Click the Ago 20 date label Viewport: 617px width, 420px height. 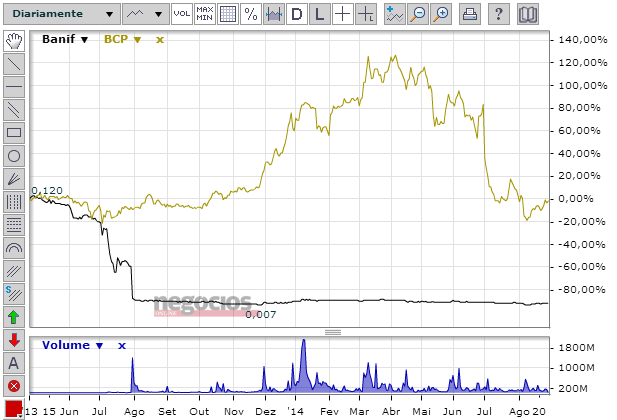(x=527, y=412)
